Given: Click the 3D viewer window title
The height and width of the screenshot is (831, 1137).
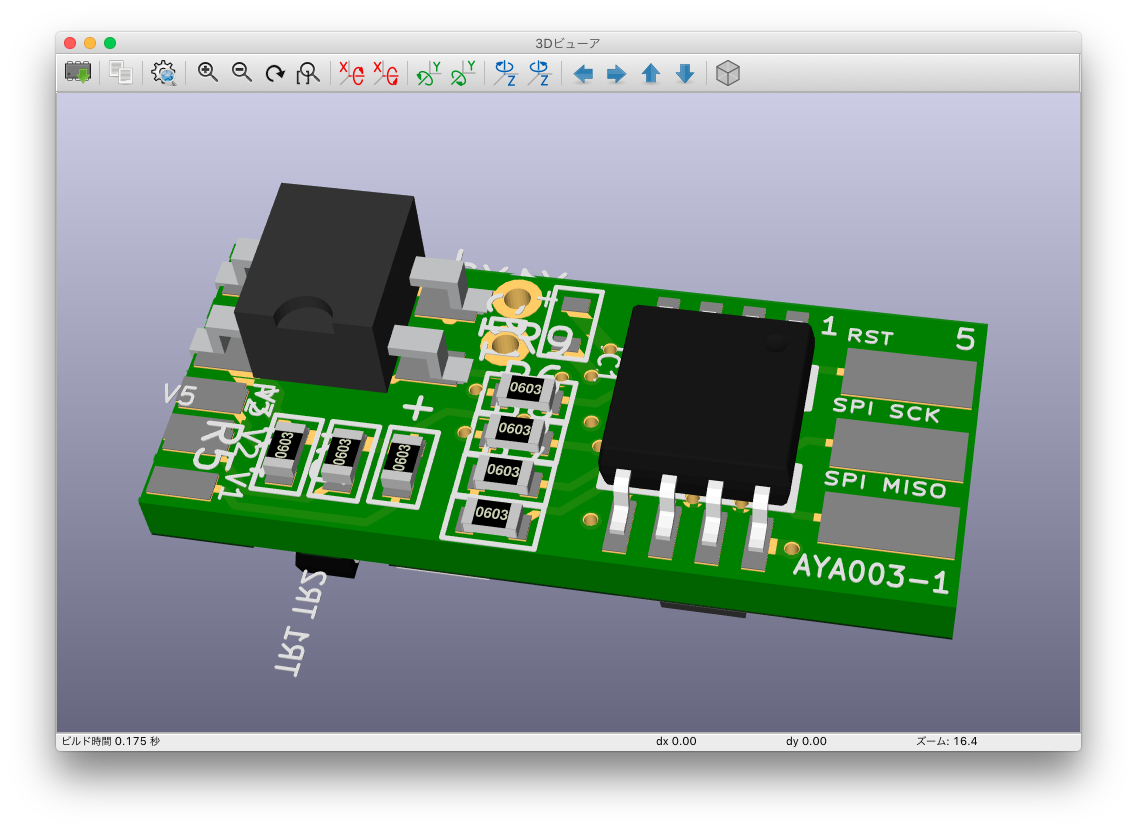Looking at the screenshot, I should (568, 44).
